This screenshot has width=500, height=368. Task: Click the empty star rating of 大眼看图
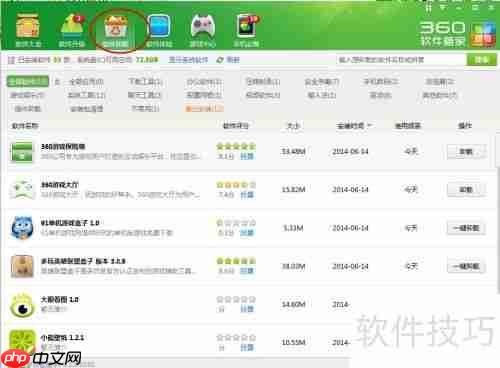point(236,299)
